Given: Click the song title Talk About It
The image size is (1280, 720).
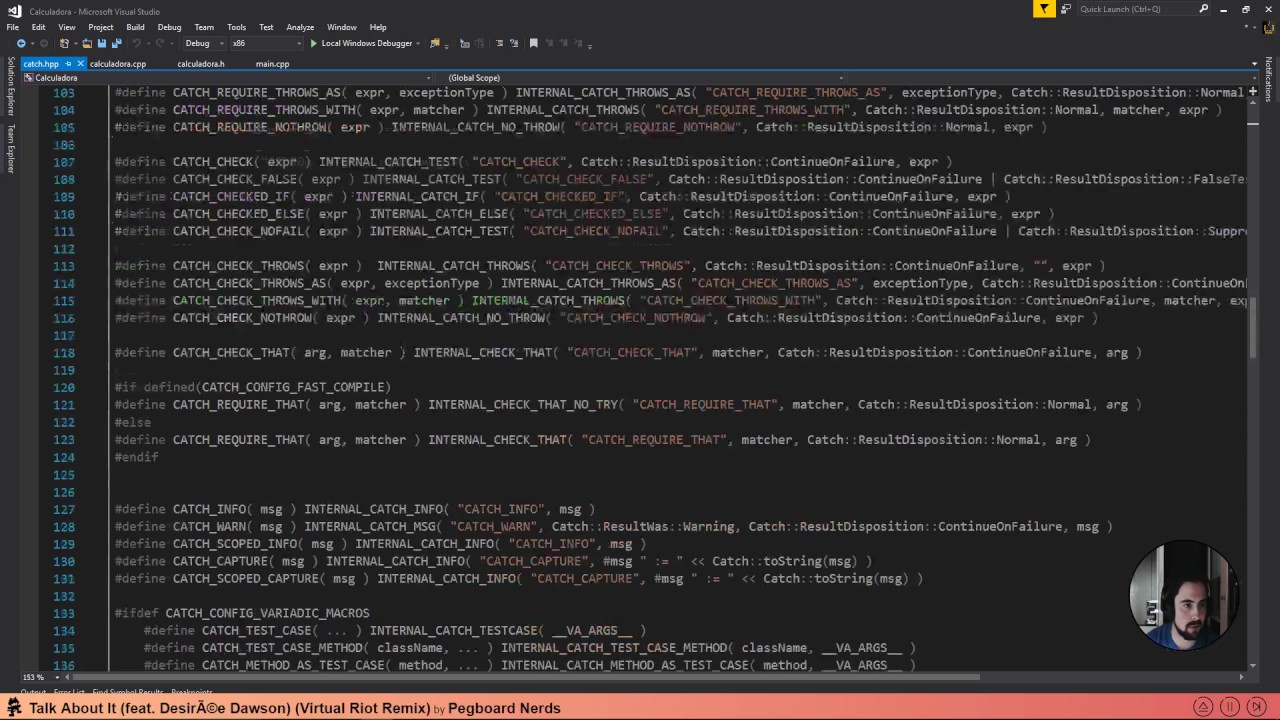Looking at the screenshot, I should click(x=230, y=708).
